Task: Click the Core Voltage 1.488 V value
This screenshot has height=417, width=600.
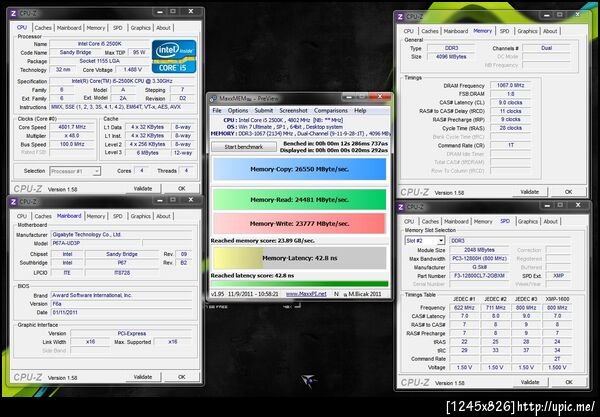Action: click(132, 70)
